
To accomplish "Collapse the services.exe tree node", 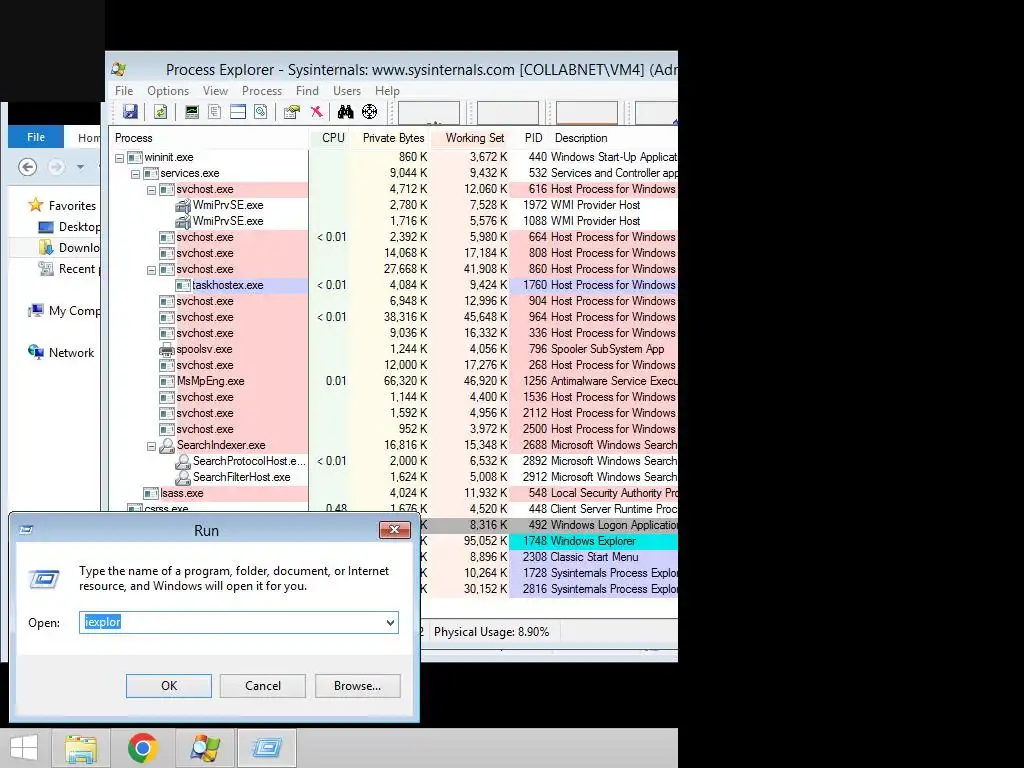I will tap(135, 174).
